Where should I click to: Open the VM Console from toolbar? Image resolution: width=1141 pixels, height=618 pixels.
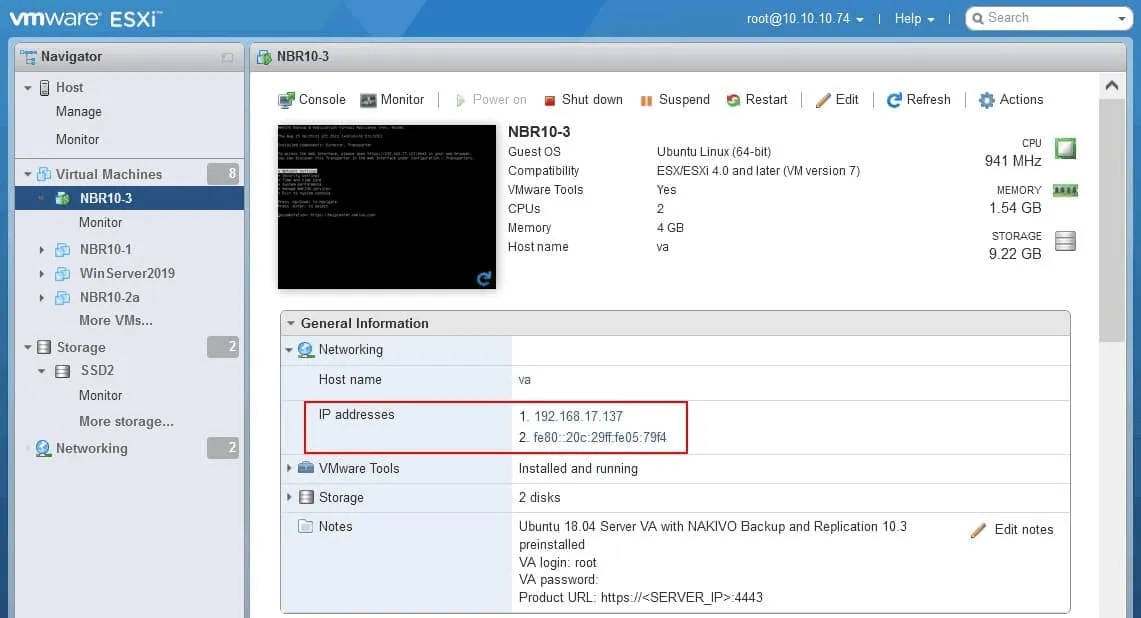(312, 100)
